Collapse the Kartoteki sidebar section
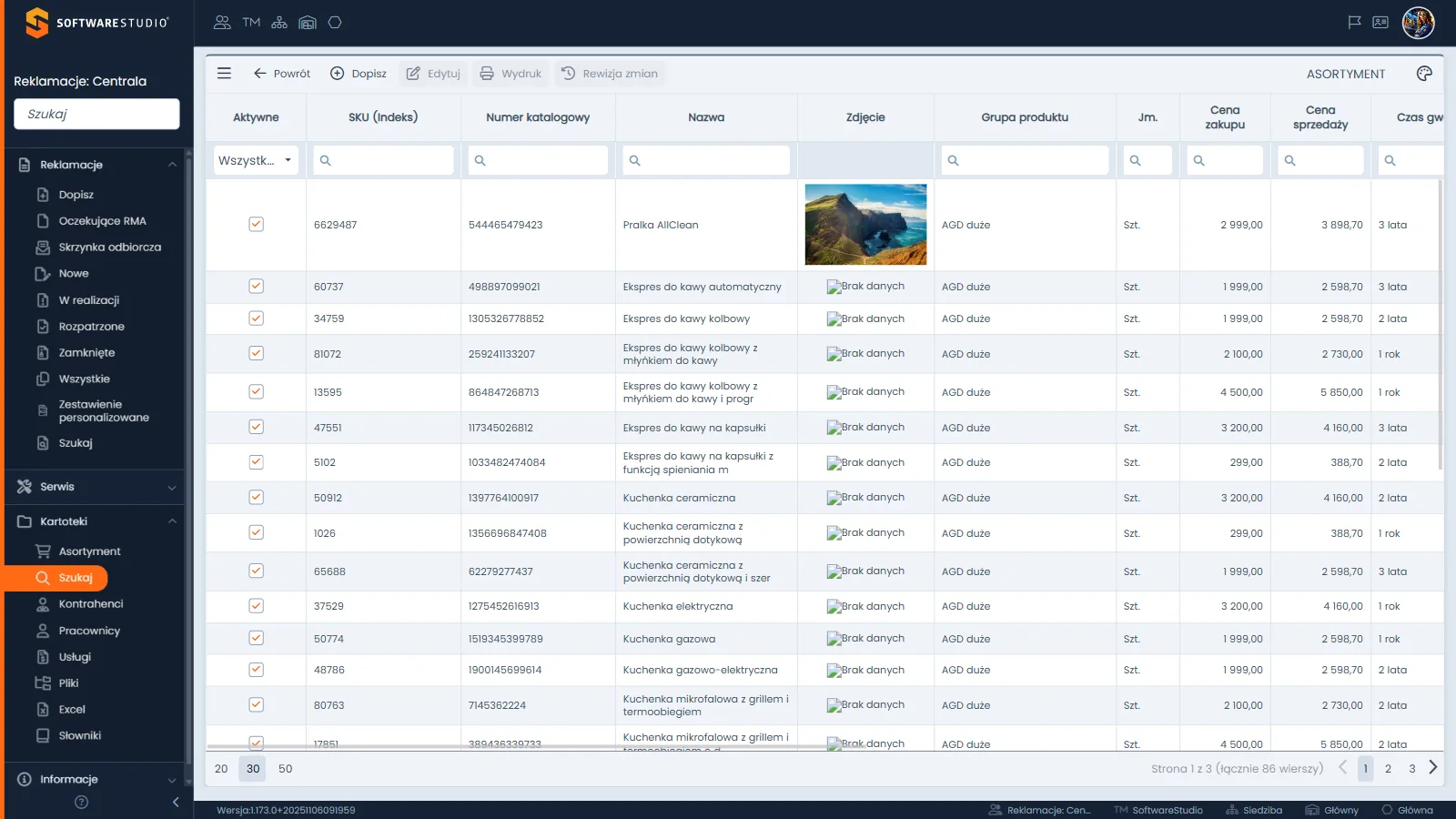This screenshot has width=1456, height=819. click(96, 521)
